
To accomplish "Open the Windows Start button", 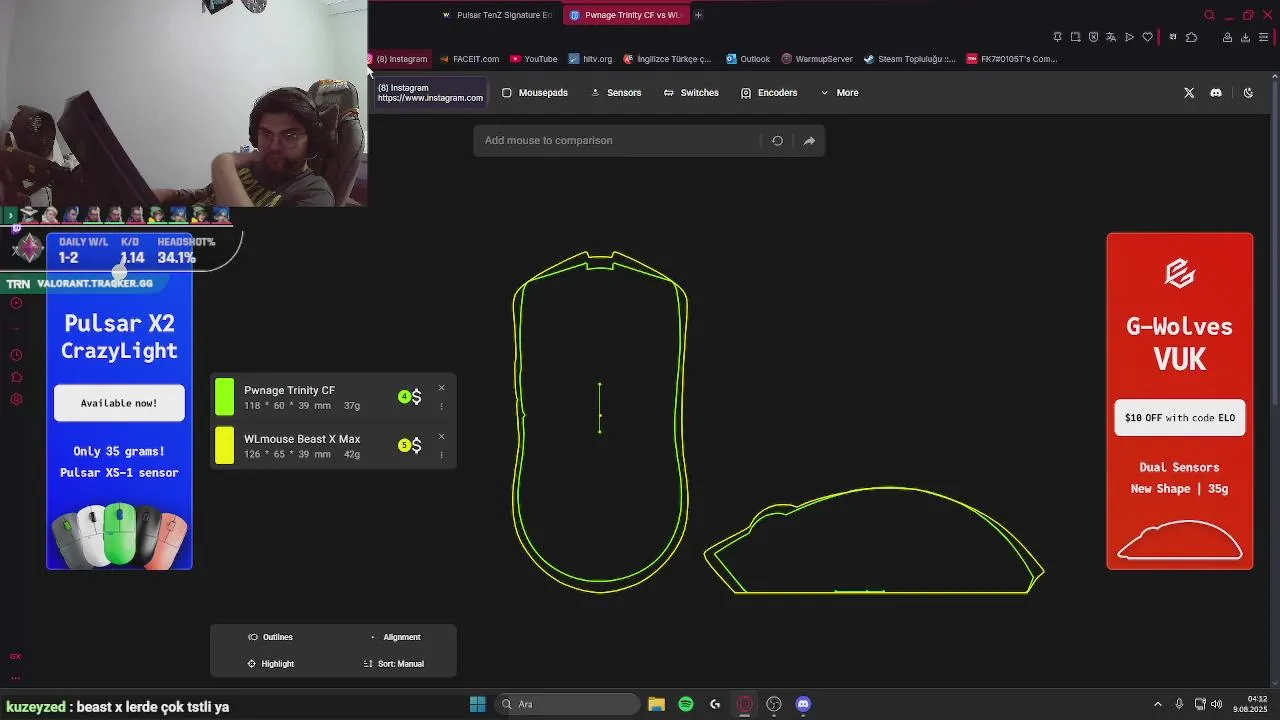I will (x=478, y=704).
